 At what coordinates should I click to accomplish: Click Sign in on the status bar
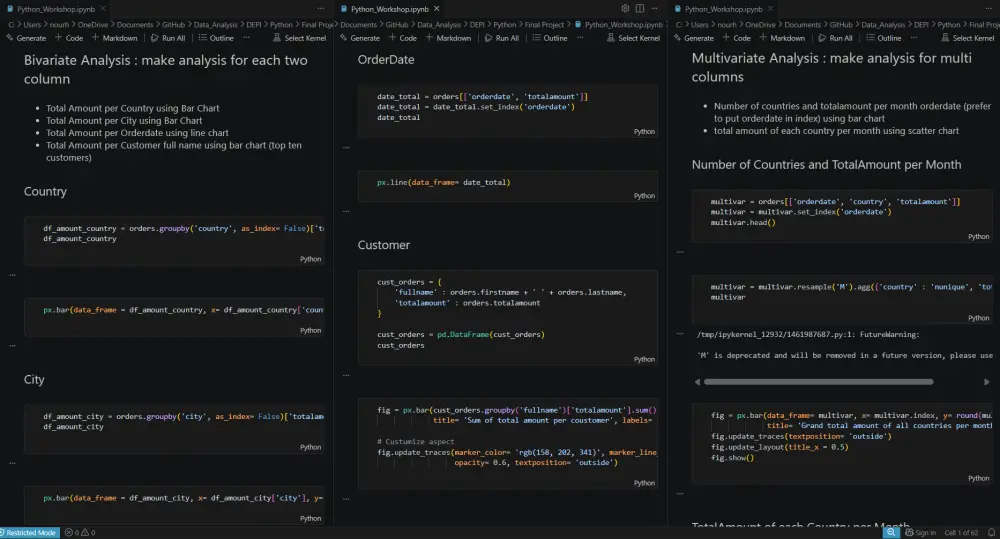click(920, 532)
